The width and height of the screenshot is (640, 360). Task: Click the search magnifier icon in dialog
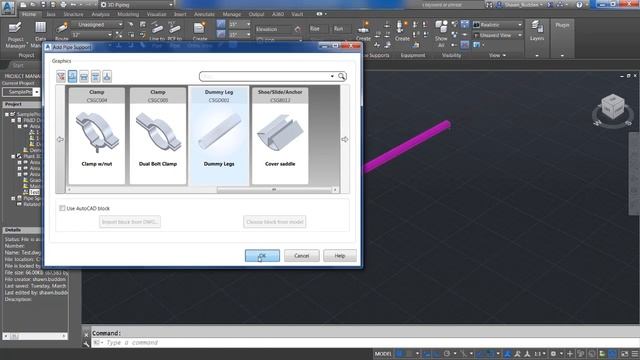(342, 76)
